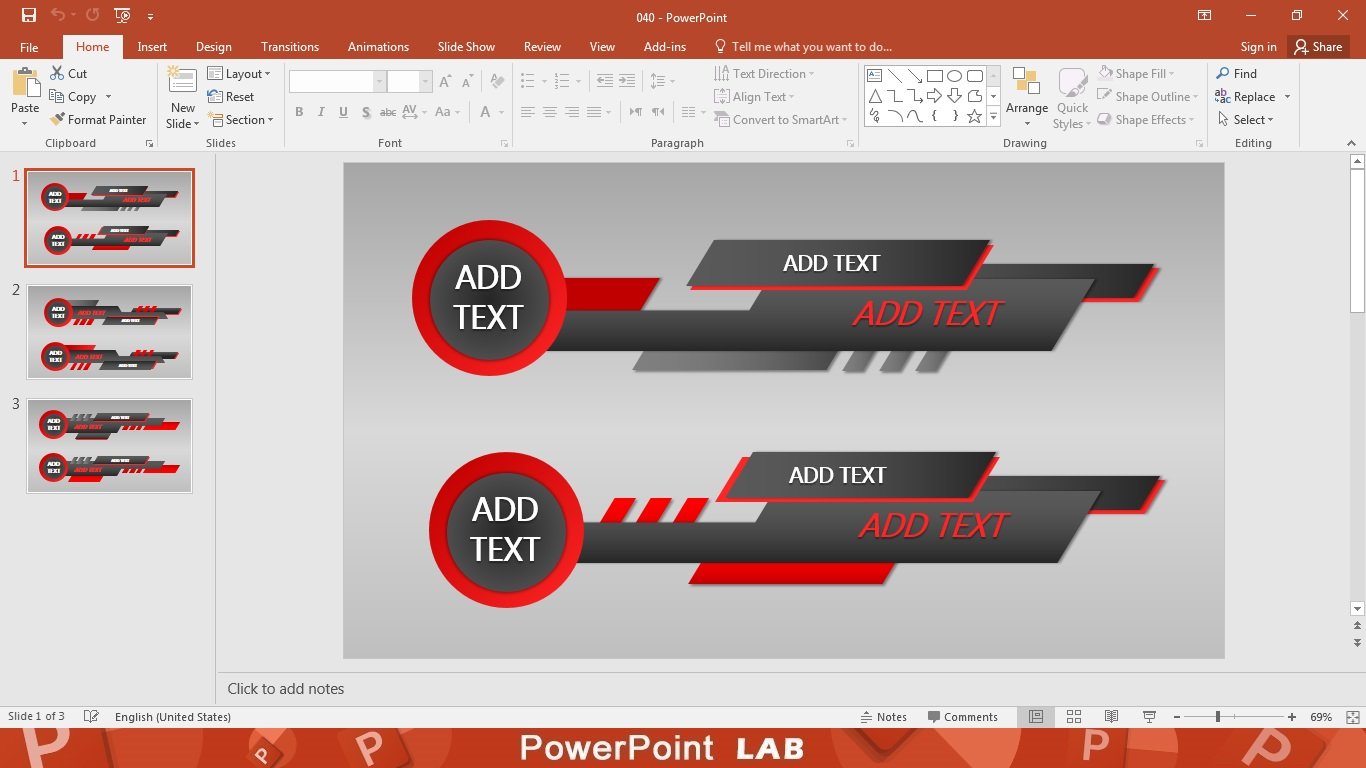The image size is (1366, 768).
Task: Switch to the Review tab
Action: [x=542, y=47]
